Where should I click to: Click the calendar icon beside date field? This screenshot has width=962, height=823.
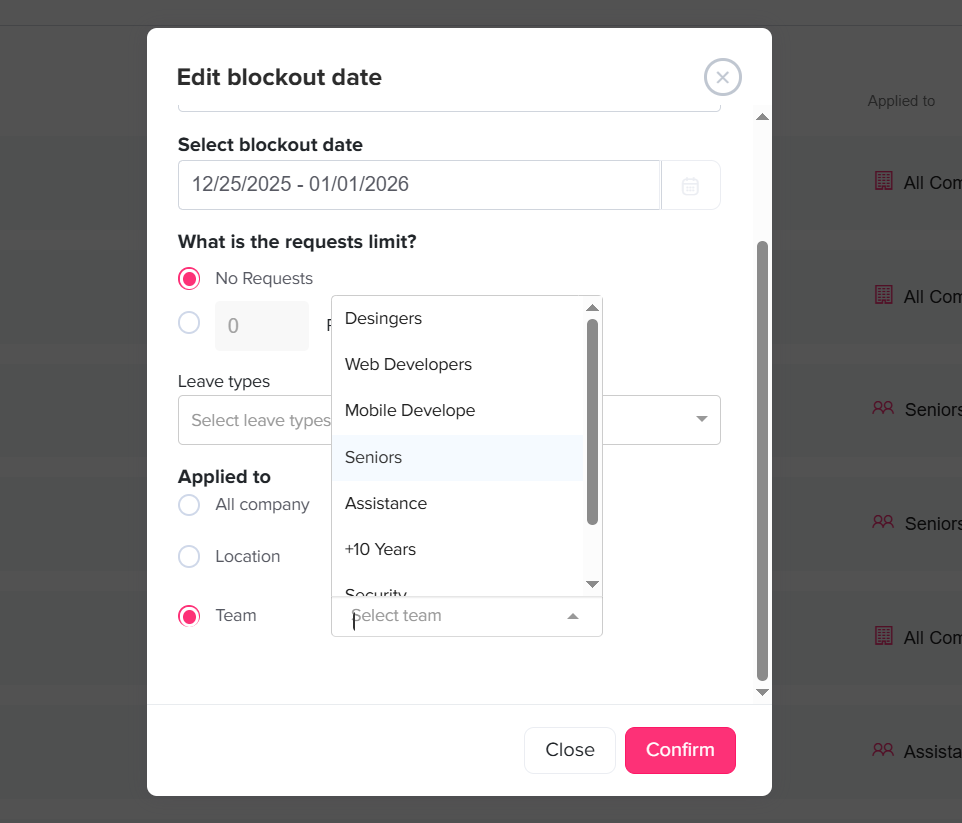click(x=690, y=185)
